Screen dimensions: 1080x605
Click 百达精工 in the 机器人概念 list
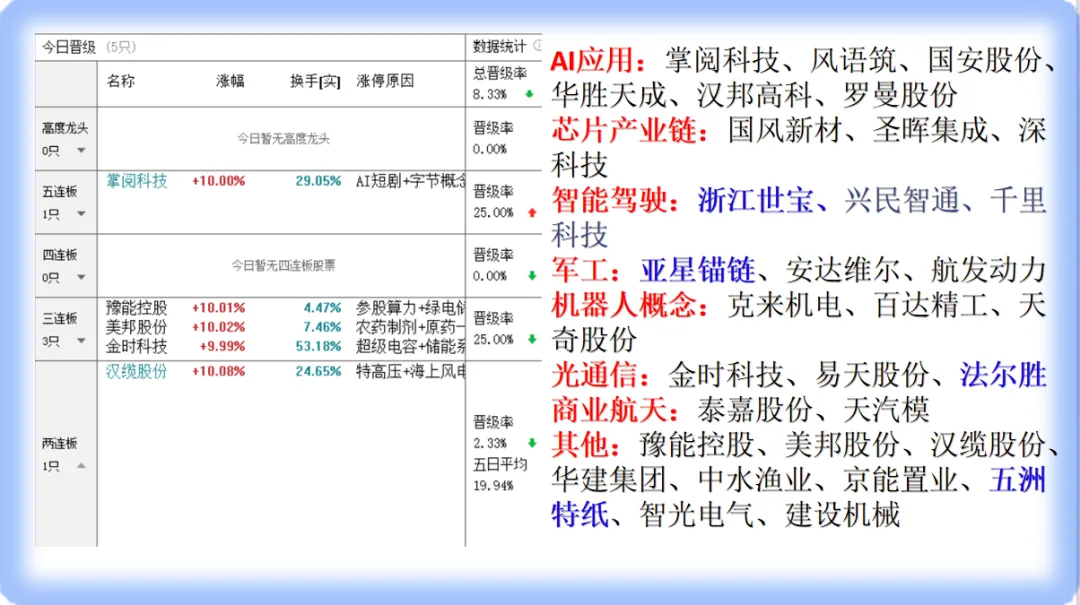(x=931, y=305)
